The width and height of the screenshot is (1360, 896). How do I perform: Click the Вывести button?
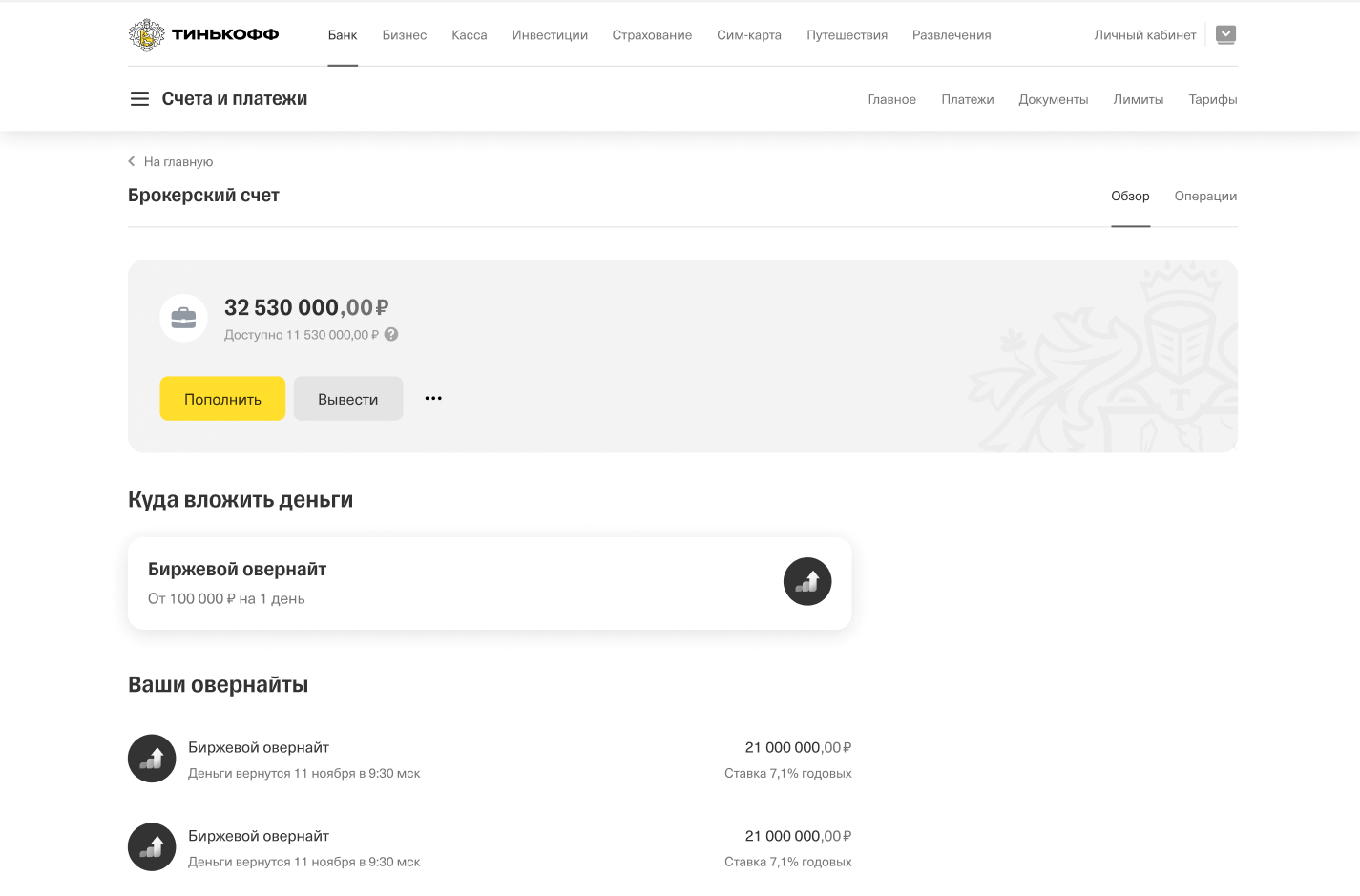pos(348,399)
